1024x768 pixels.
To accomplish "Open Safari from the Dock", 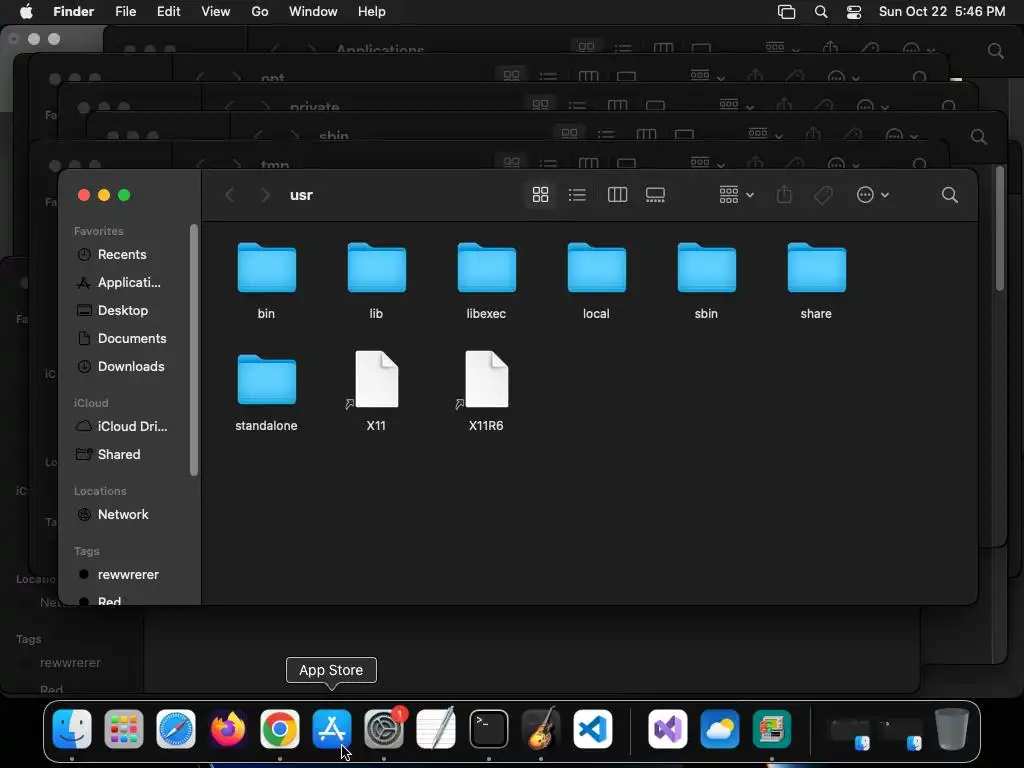I will (176, 729).
